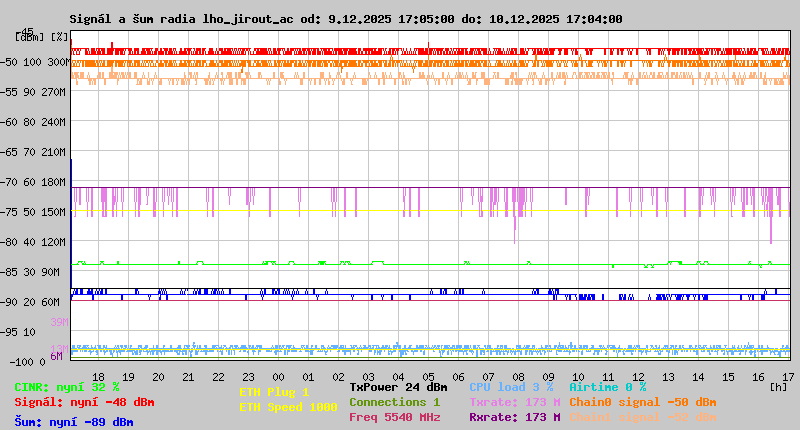800x430 pixels.
Task: Select the ETH Speed 1000 legend text
Action: [x=288, y=407]
